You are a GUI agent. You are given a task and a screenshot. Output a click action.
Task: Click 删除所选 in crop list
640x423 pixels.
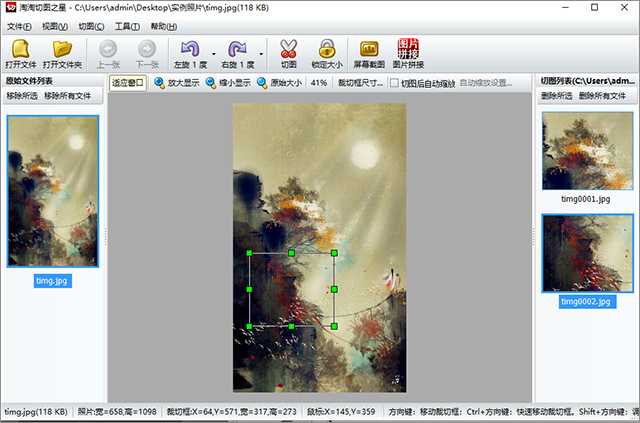[x=557, y=96]
